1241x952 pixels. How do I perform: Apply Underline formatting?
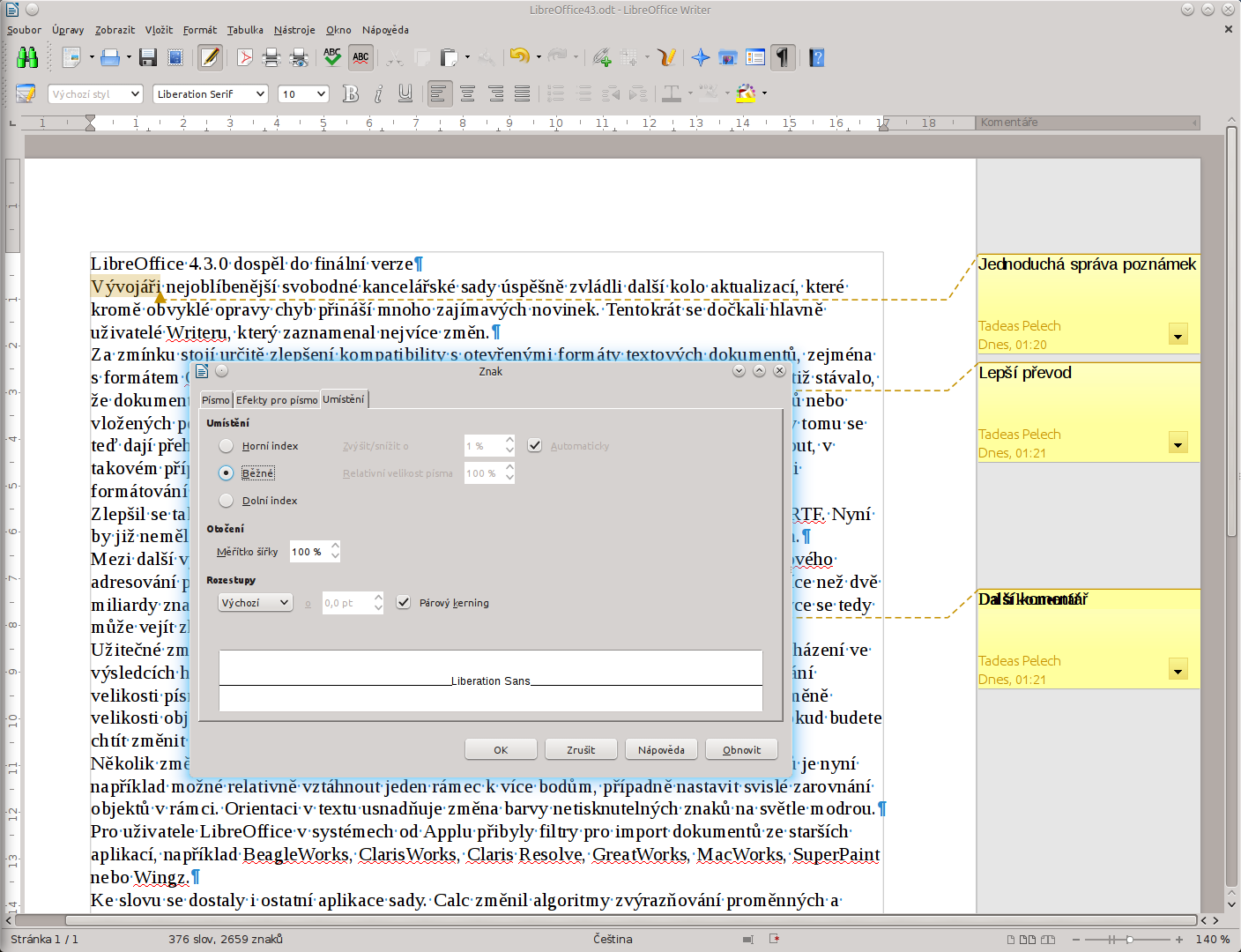click(x=405, y=93)
